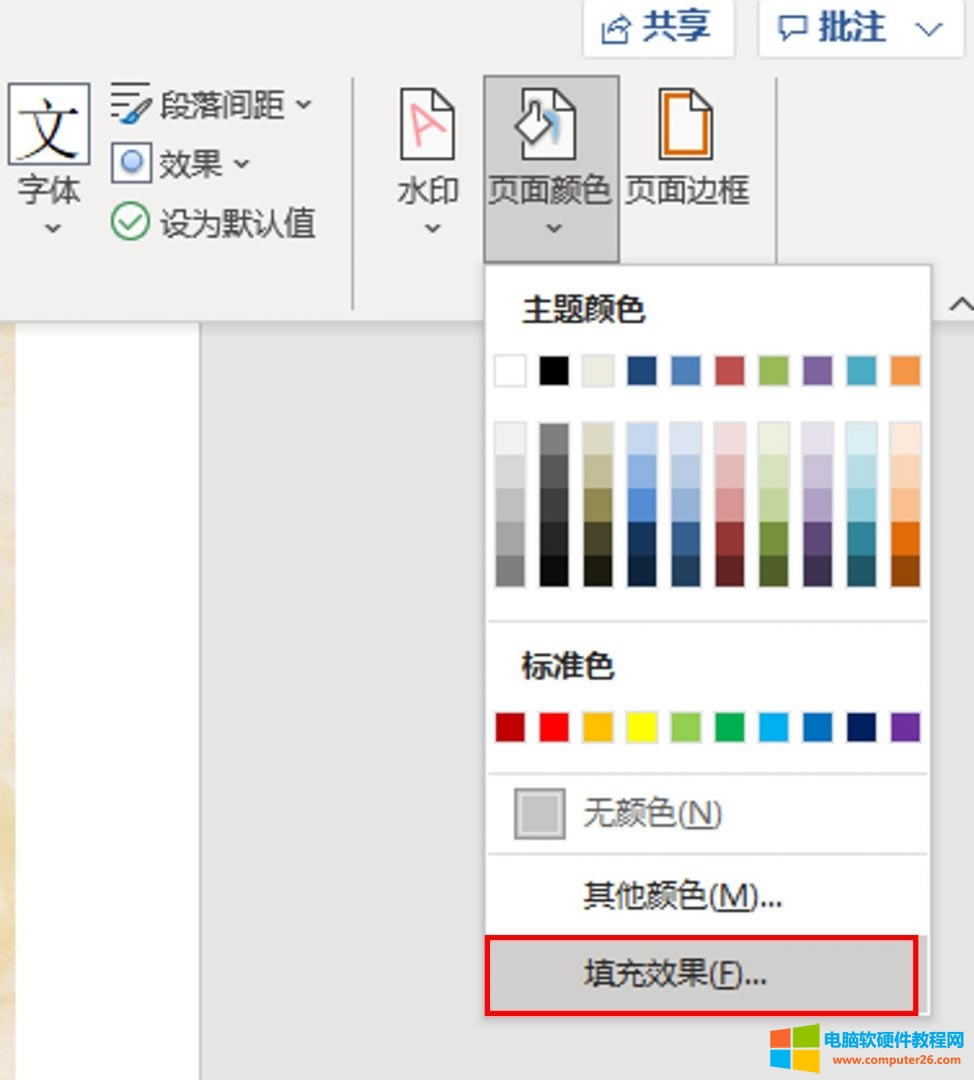Viewport: 974px width, 1080px height.
Task: Click the 页面颜色 page color button
Action: pos(550,169)
